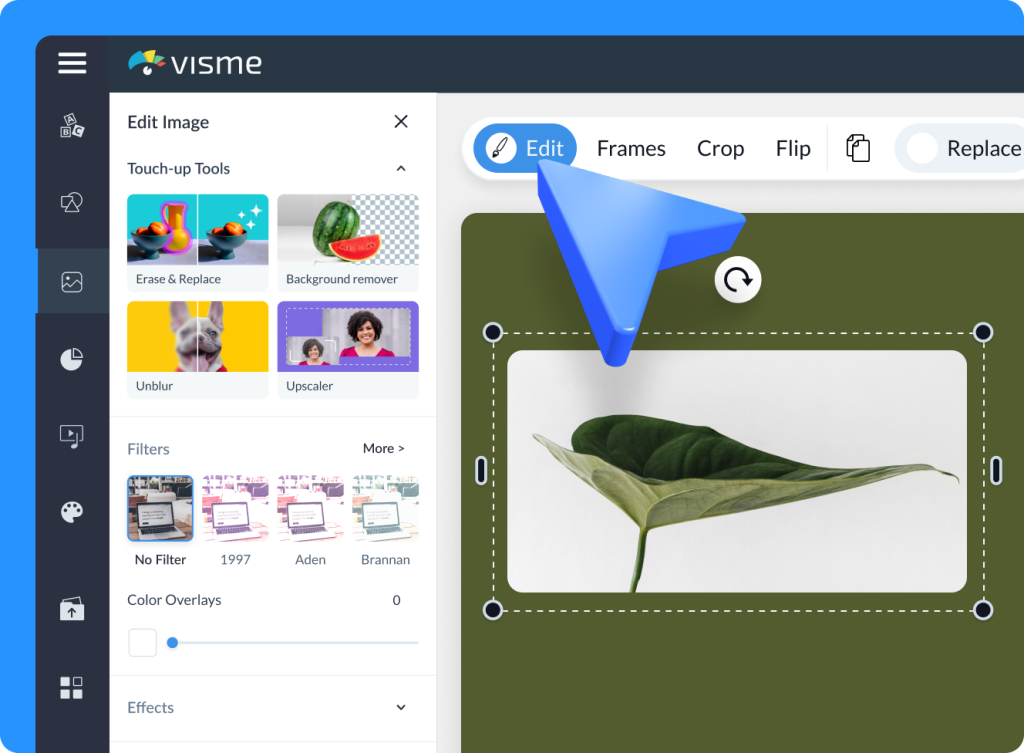Open the Media sidebar panel
Viewport: 1024px width, 753px height.
tap(71, 435)
